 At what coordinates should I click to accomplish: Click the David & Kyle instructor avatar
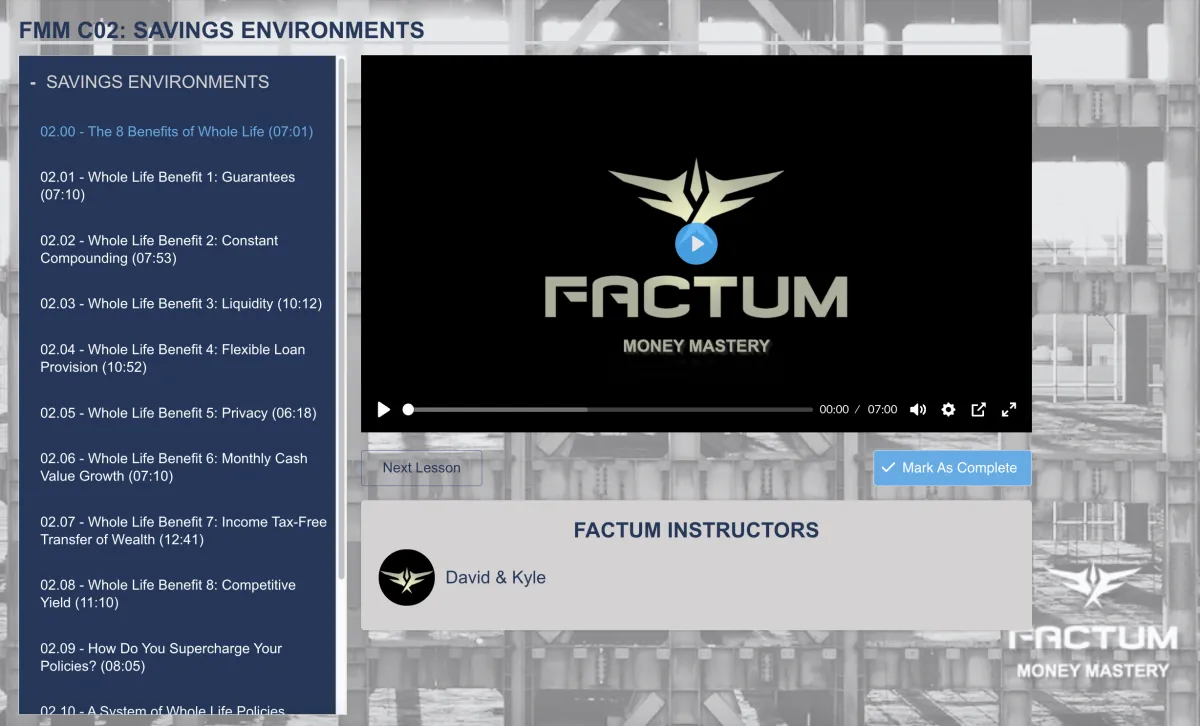(407, 577)
